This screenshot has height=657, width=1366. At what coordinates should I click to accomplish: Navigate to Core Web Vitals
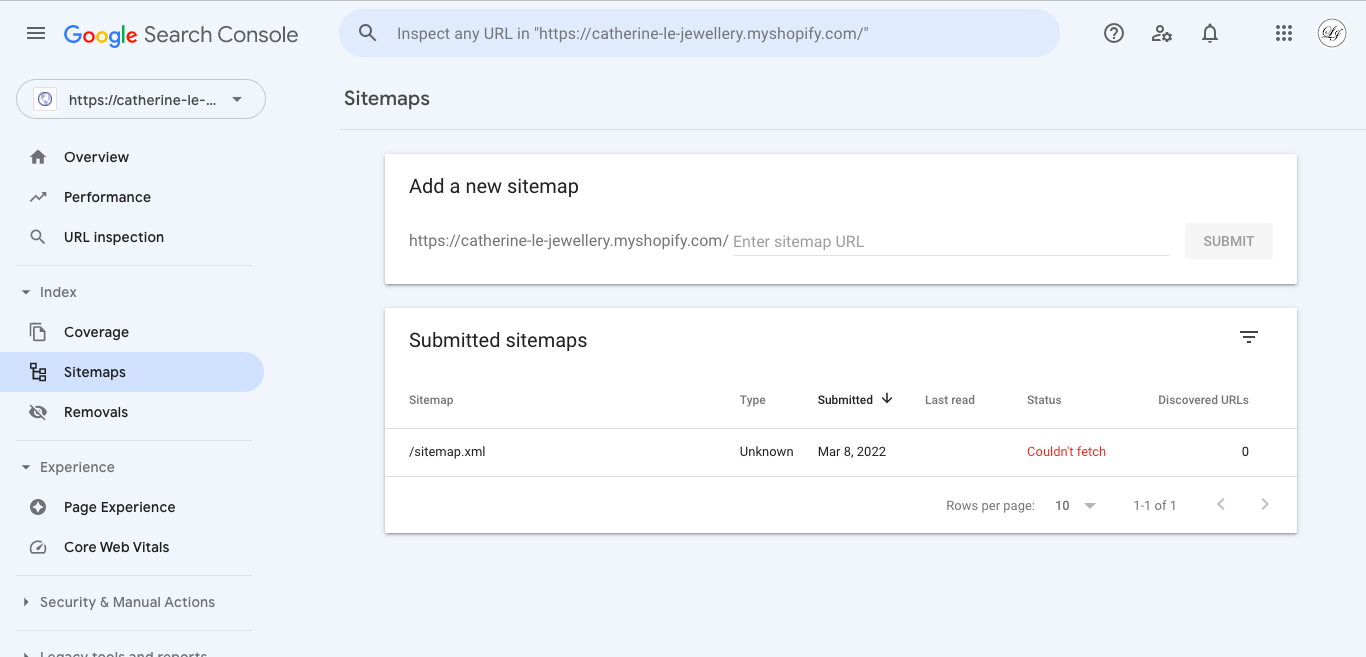tap(116, 547)
